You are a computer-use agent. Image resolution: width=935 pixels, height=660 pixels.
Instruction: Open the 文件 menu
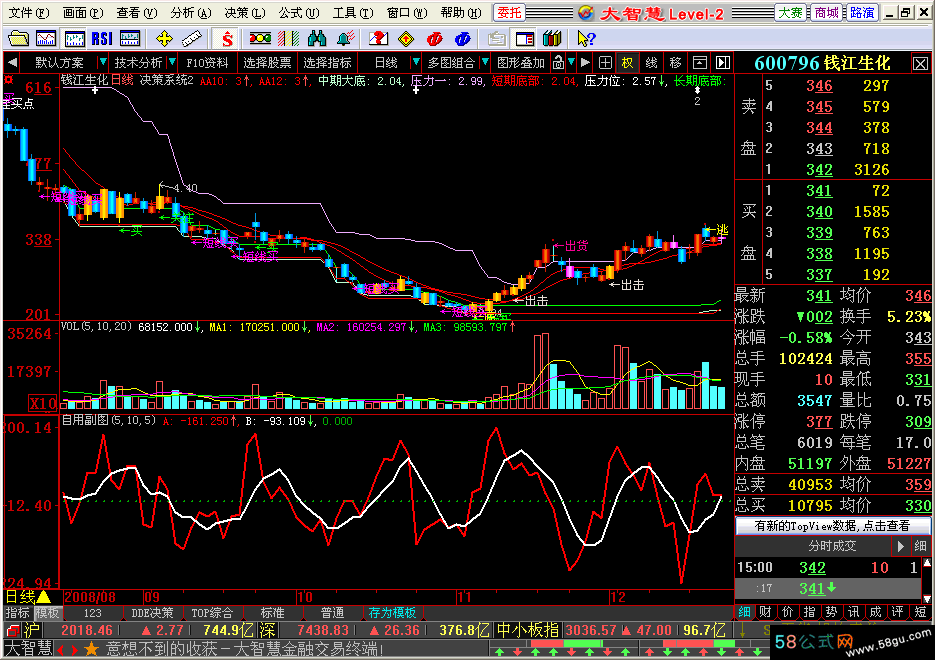(28, 13)
